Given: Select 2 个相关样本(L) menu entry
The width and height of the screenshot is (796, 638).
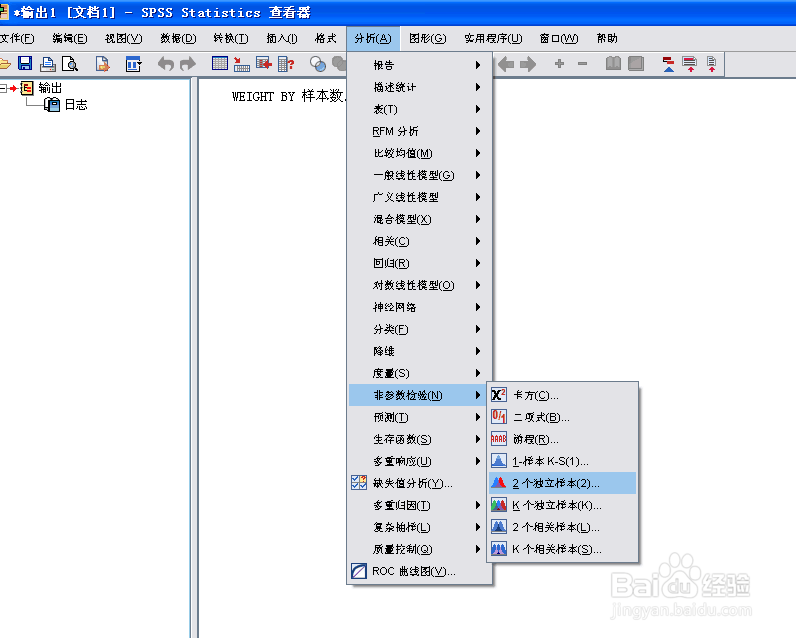Looking at the screenshot, I should coord(562,527).
